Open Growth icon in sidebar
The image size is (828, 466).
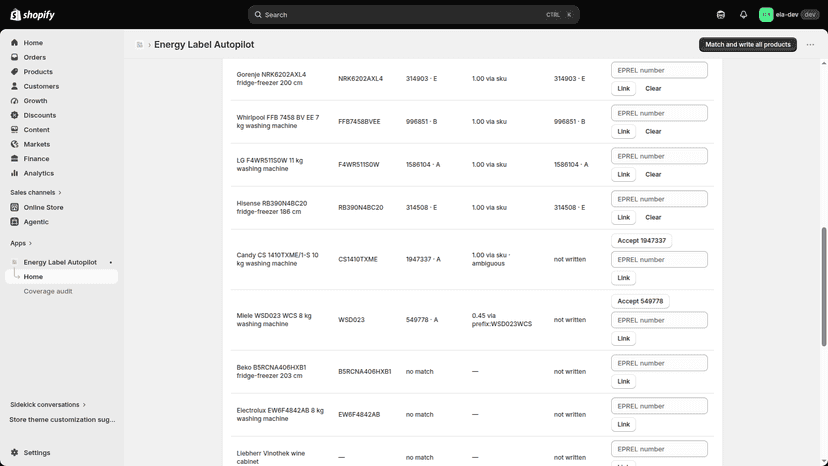[x=14, y=100]
